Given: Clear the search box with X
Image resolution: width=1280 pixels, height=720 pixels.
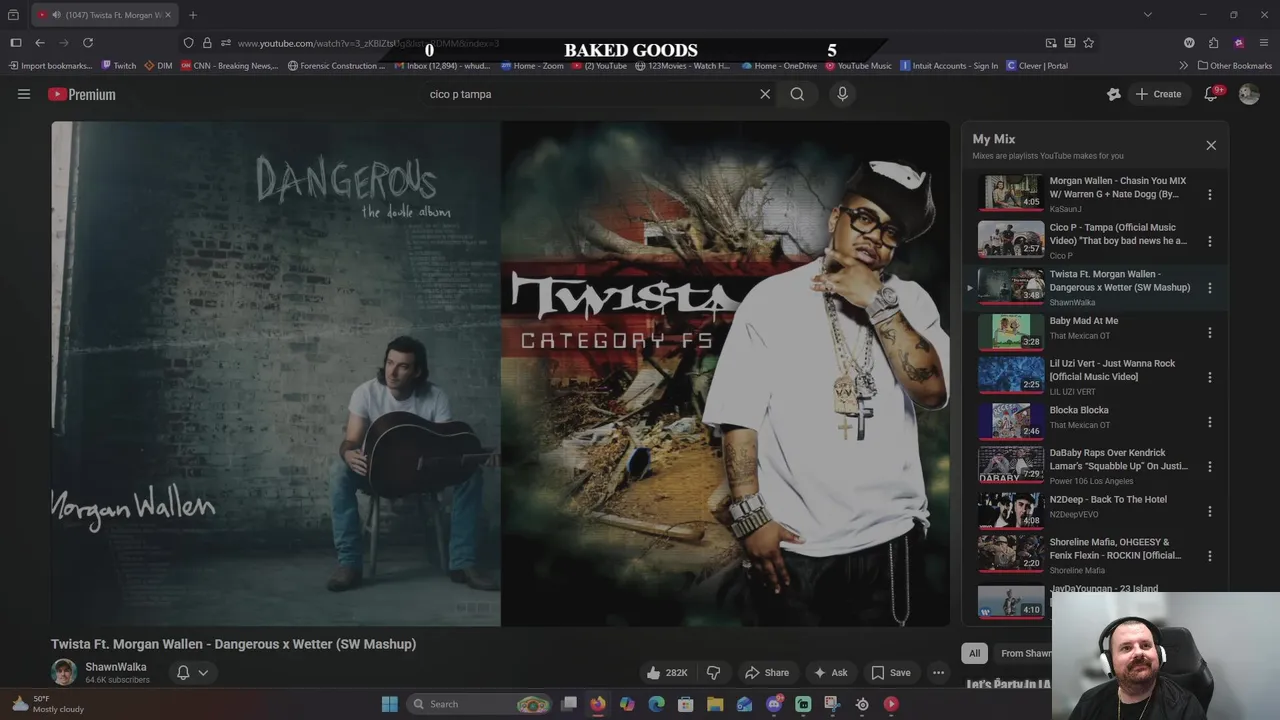Looking at the screenshot, I should coord(765,94).
